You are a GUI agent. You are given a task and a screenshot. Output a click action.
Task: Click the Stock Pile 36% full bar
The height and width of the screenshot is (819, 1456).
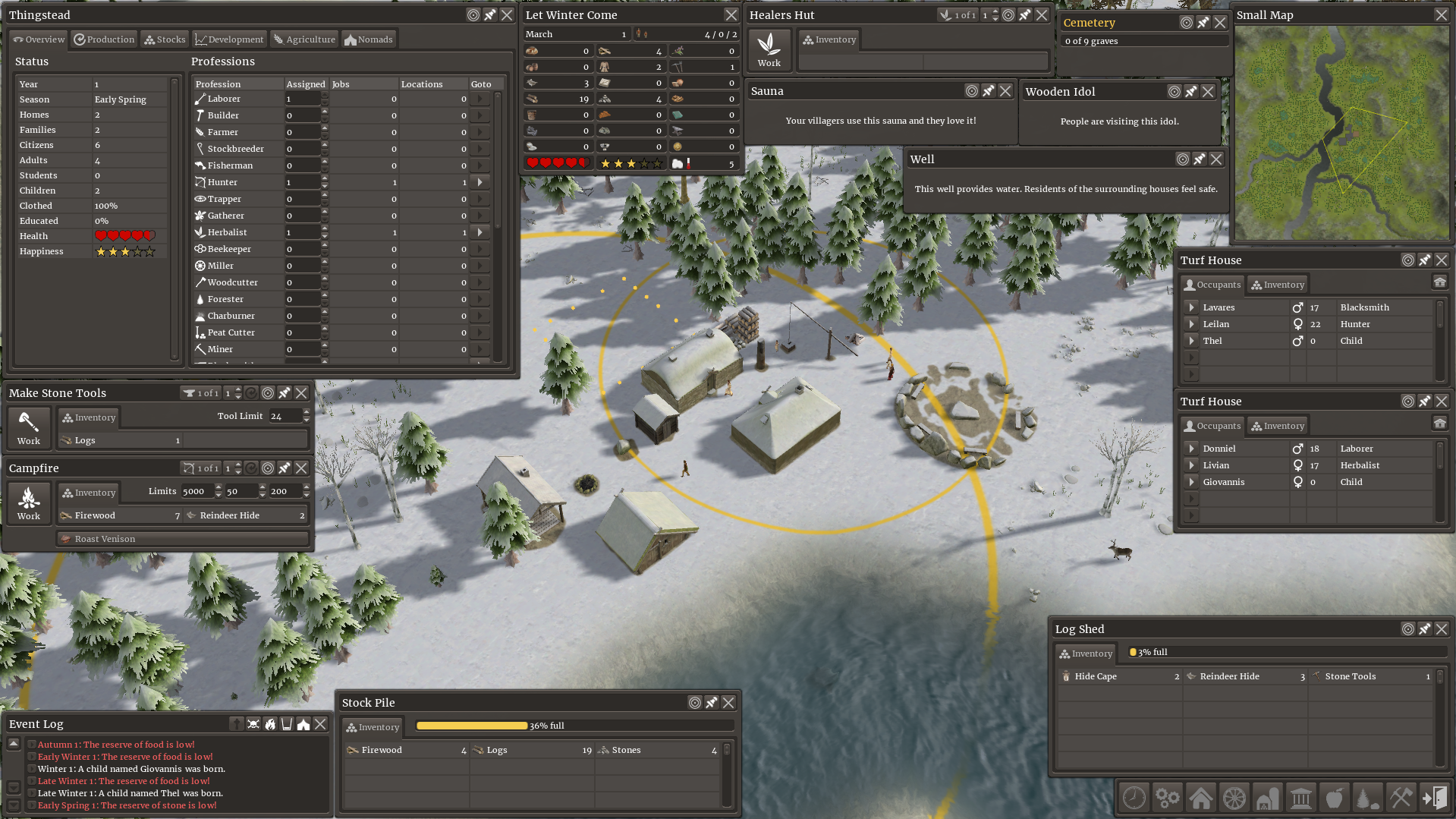574,726
